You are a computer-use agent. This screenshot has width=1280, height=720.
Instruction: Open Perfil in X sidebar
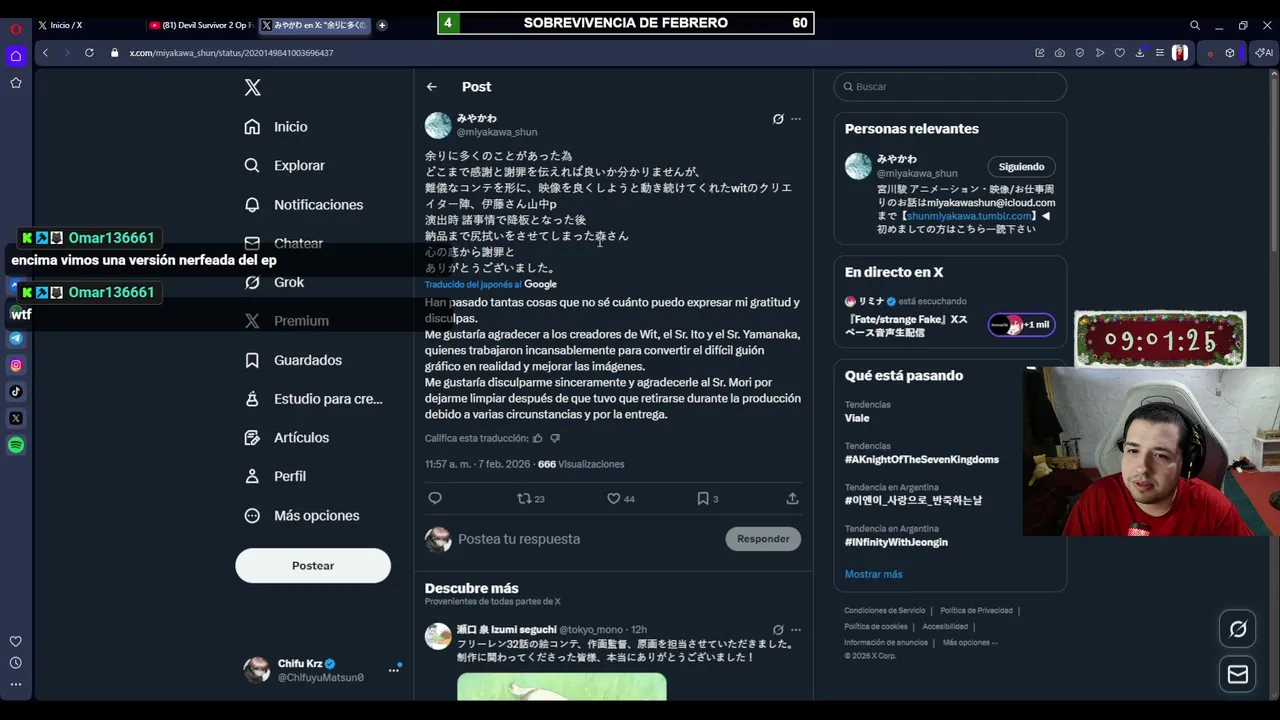point(276,477)
